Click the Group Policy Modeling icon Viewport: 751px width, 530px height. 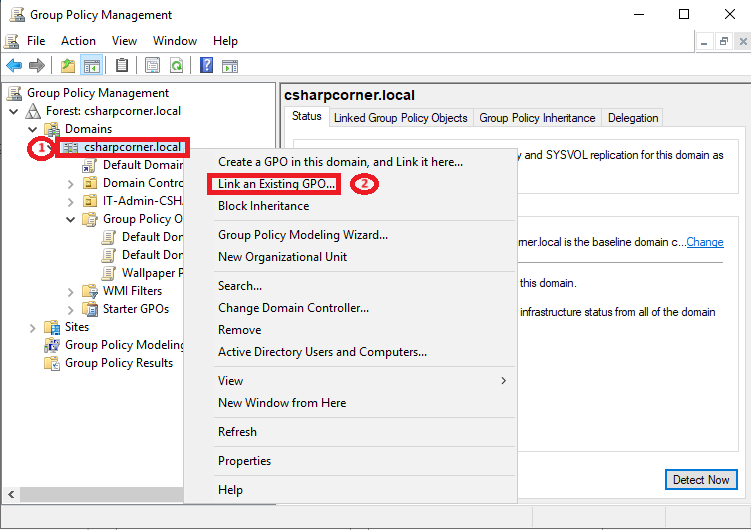[52, 345]
